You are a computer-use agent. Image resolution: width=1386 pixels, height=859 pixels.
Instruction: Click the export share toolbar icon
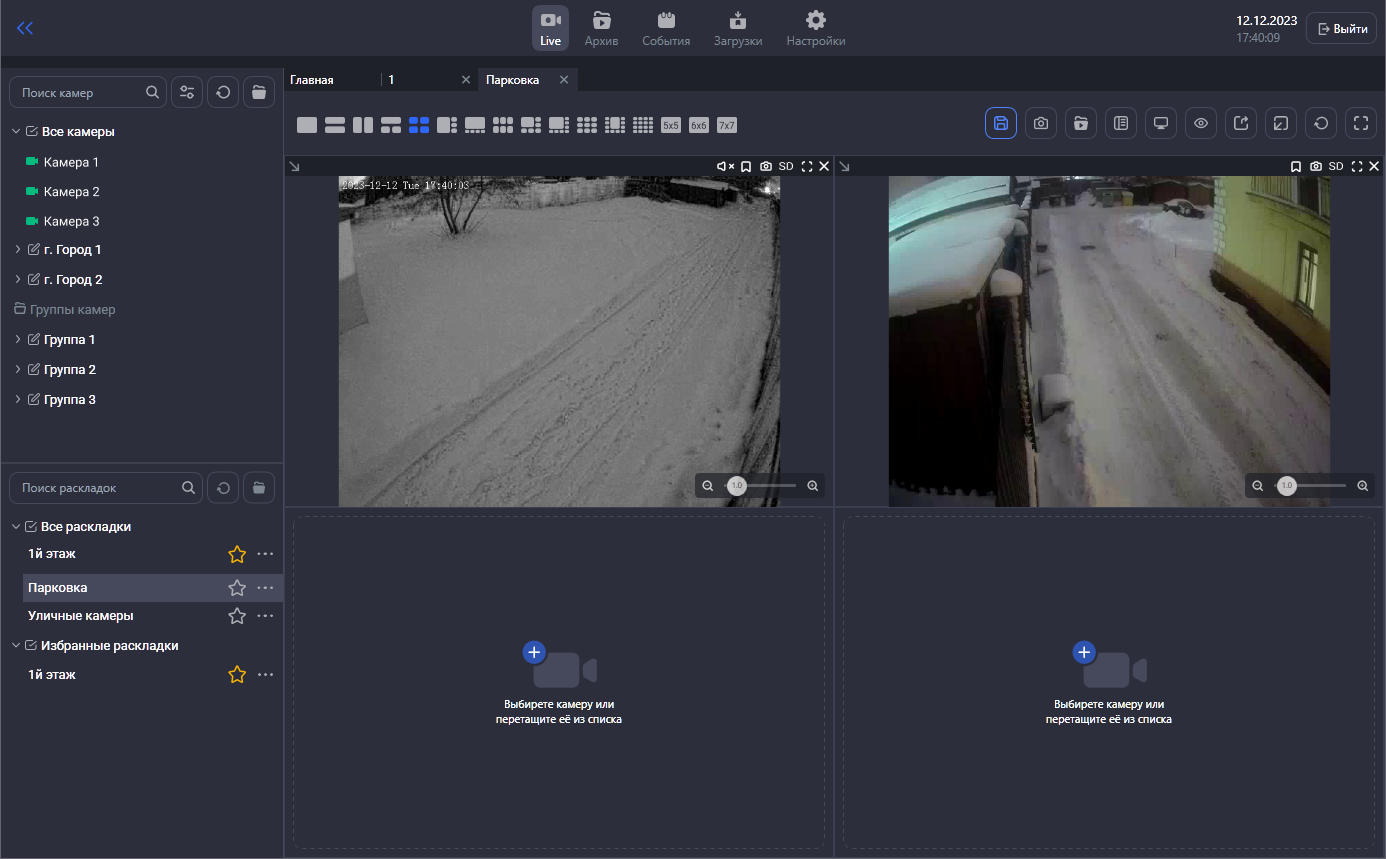tap(1241, 123)
